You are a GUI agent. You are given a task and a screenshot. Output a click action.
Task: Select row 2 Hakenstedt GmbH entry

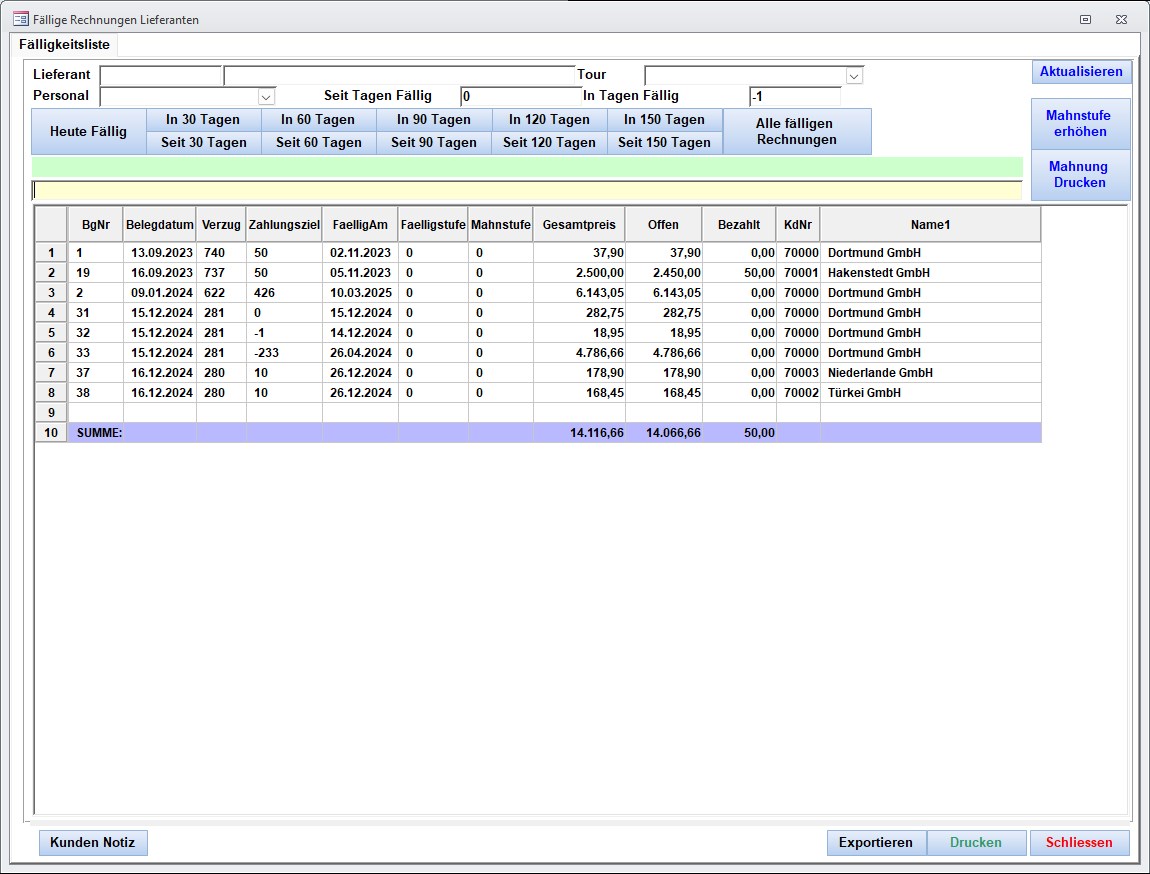point(878,273)
